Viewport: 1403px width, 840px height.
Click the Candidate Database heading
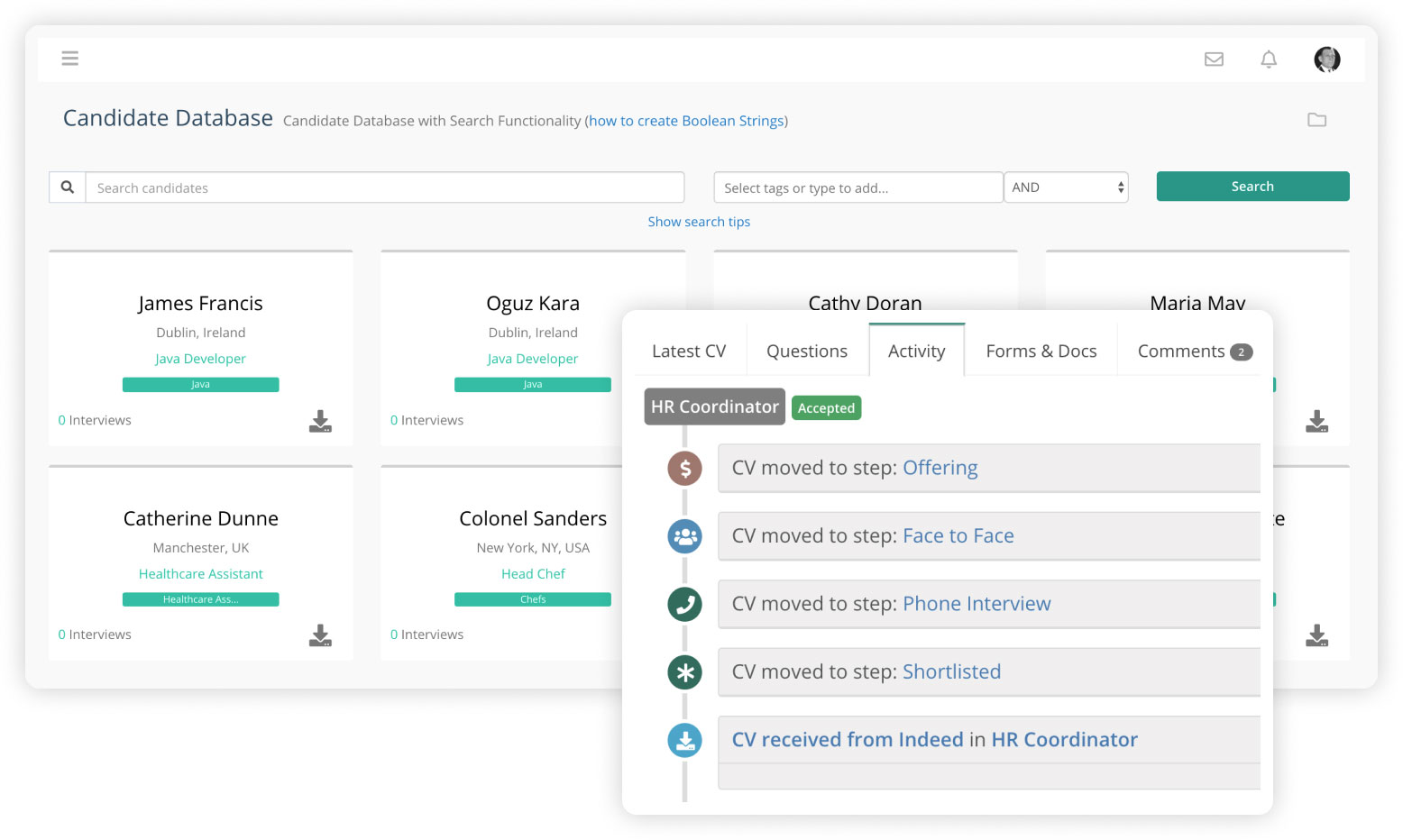tap(168, 118)
